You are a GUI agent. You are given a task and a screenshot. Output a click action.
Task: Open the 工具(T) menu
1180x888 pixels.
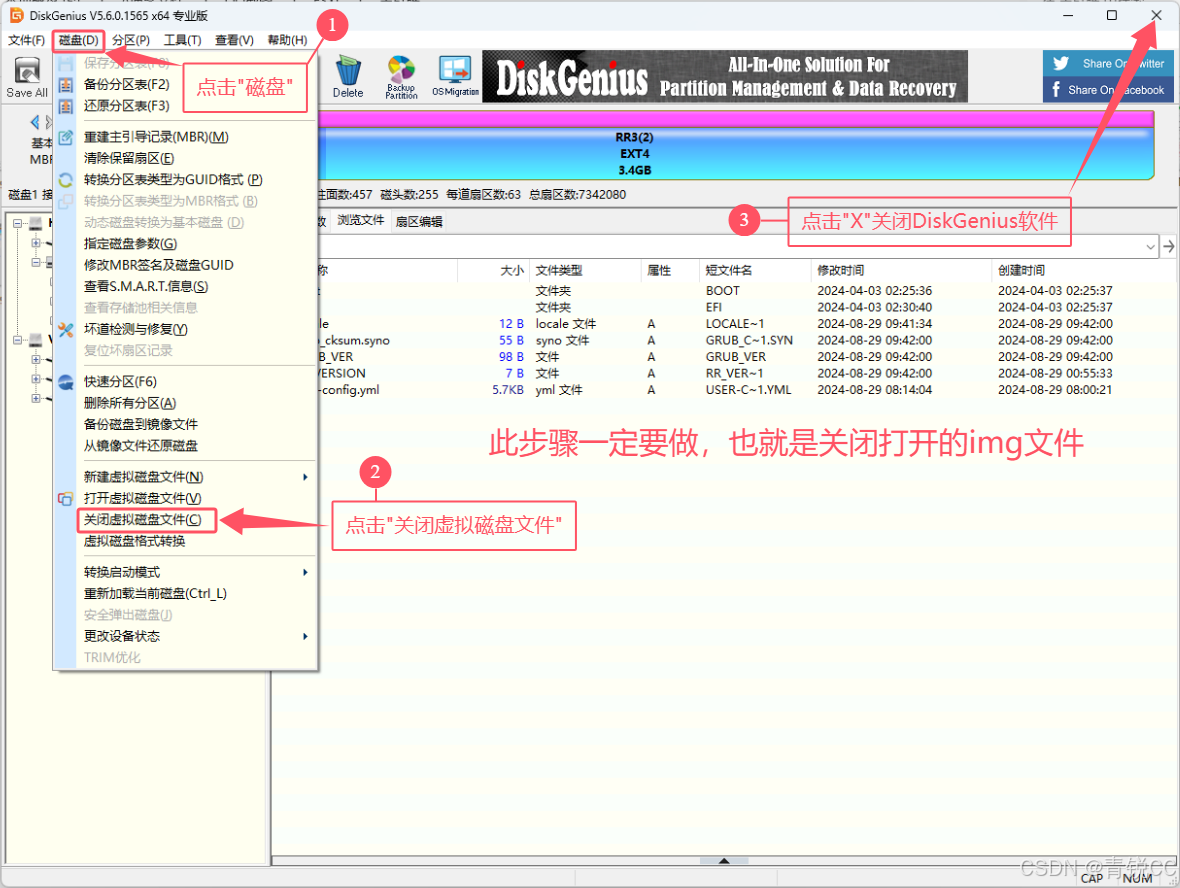click(182, 40)
